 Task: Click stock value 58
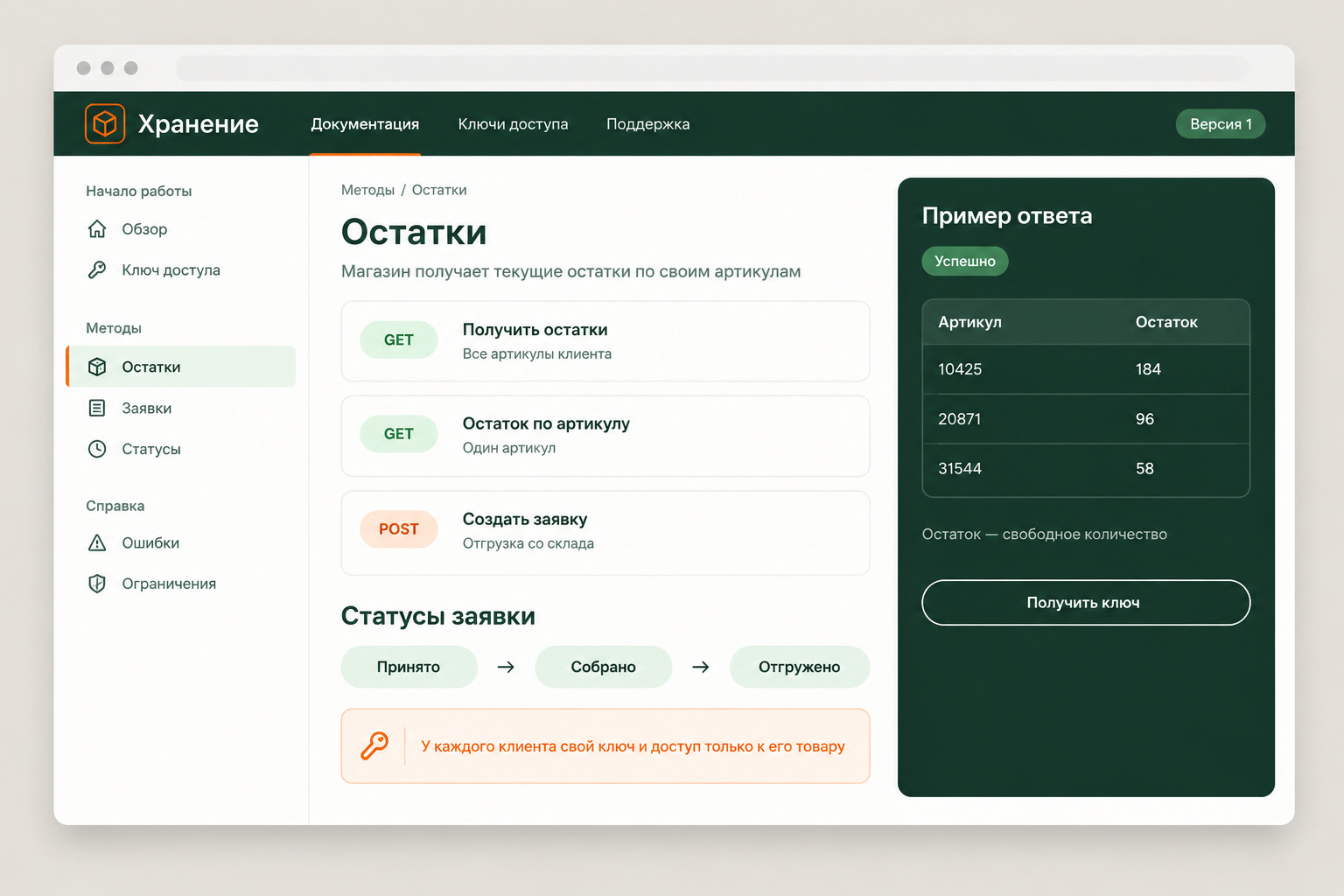[x=1144, y=469]
